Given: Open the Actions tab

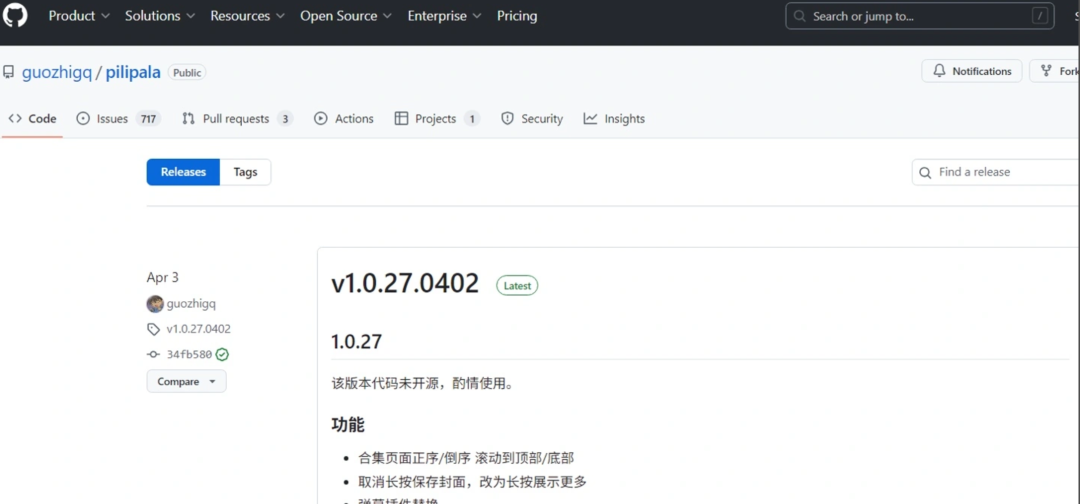Looking at the screenshot, I should (x=344, y=118).
